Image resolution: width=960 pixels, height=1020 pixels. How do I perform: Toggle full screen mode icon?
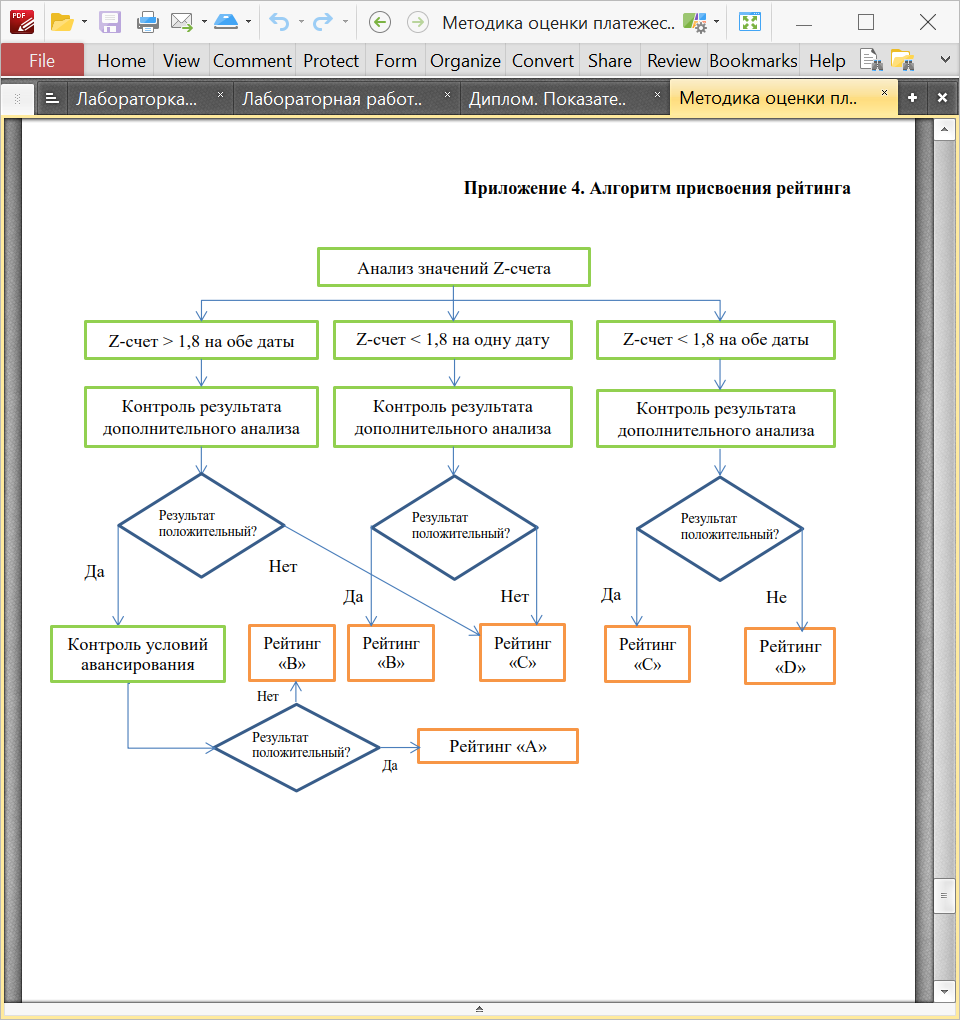[750, 23]
